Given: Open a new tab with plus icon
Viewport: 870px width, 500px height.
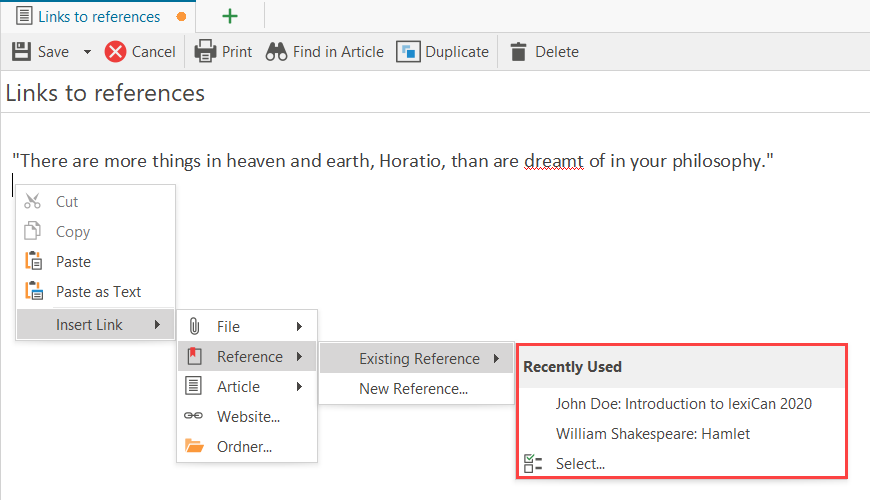Looking at the screenshot, I should 230,16.
